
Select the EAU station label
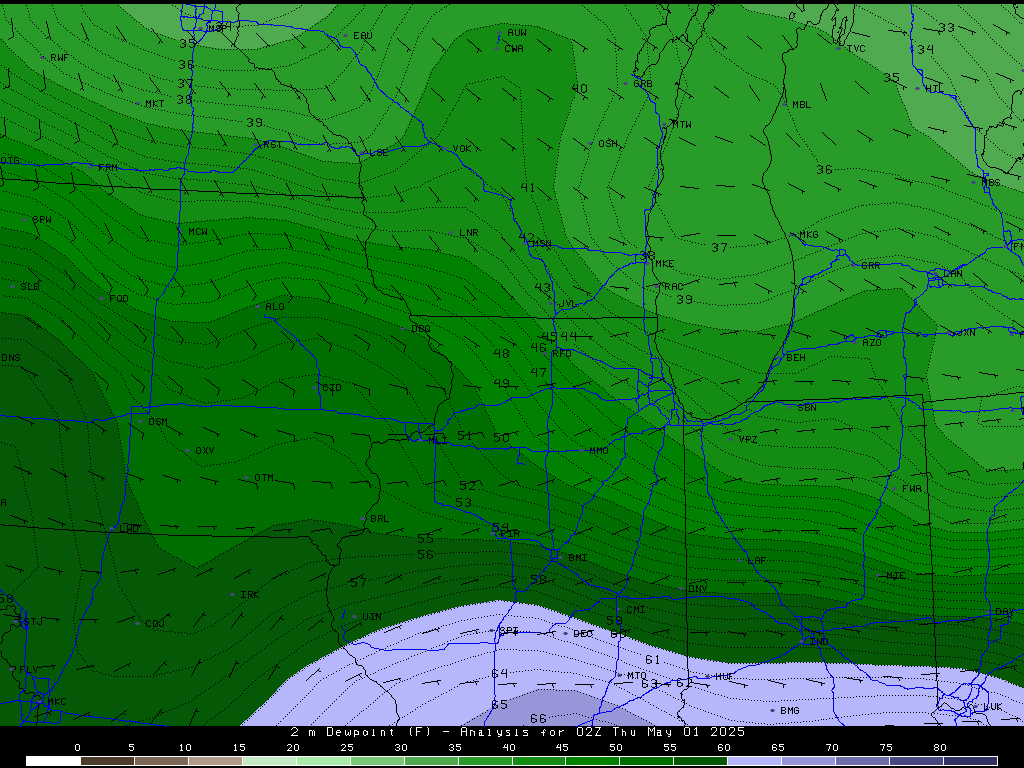pos(362,36)
